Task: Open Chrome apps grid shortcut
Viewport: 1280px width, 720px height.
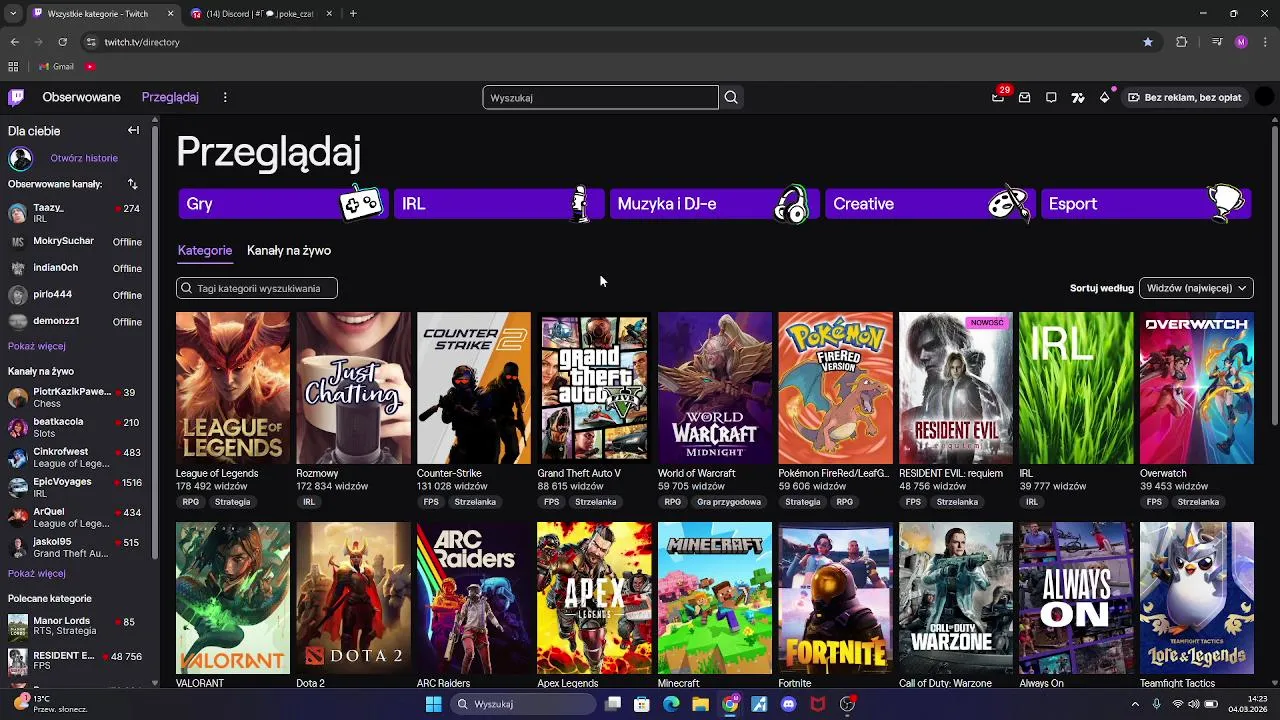Action: (13, 66)
